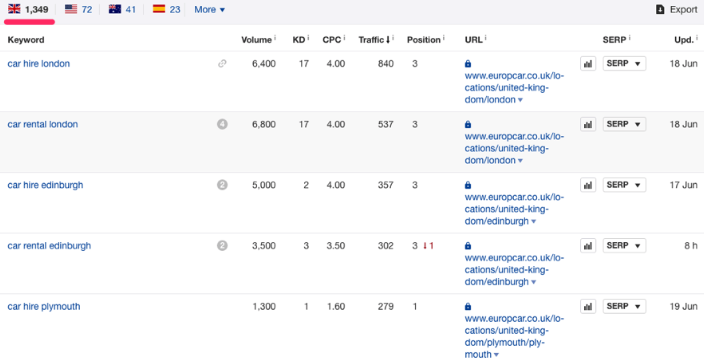Switch to the United States 72 tab

coord(79,9)
